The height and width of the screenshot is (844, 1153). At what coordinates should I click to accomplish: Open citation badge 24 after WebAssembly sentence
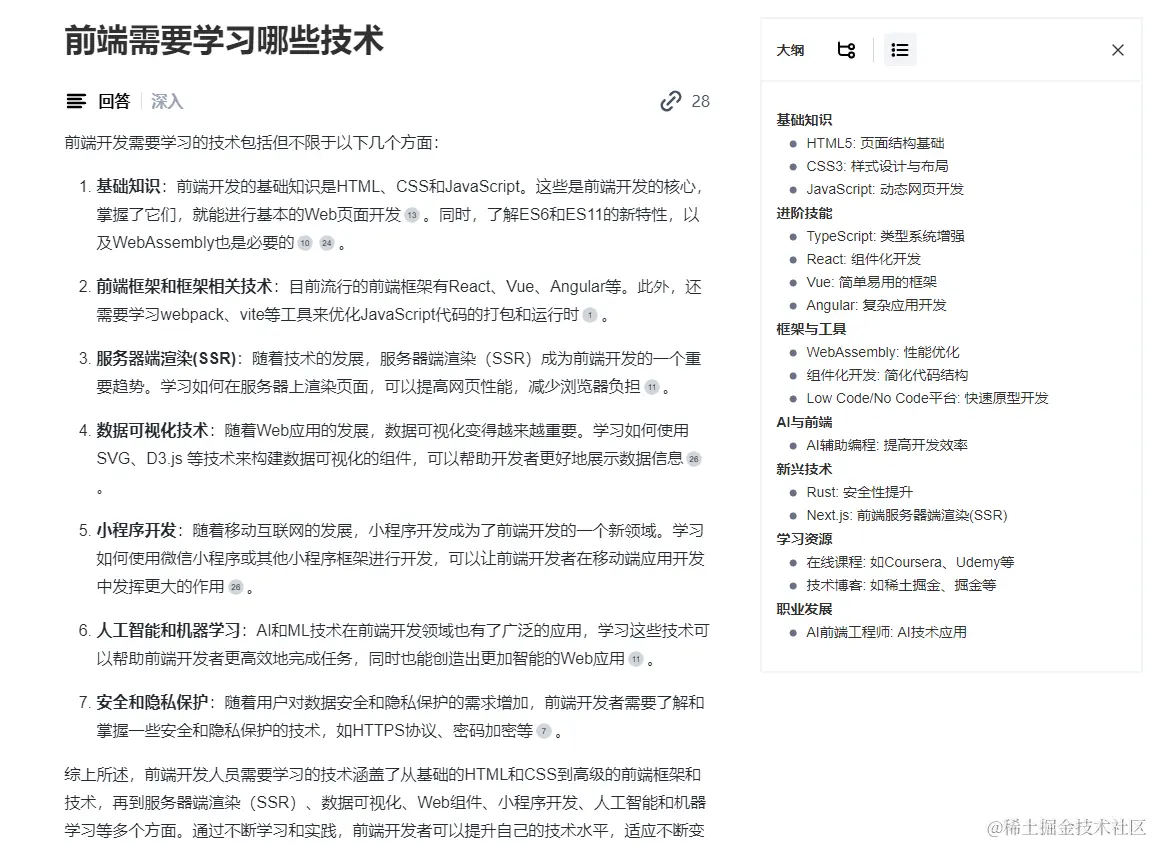click(x=326, y=243)
